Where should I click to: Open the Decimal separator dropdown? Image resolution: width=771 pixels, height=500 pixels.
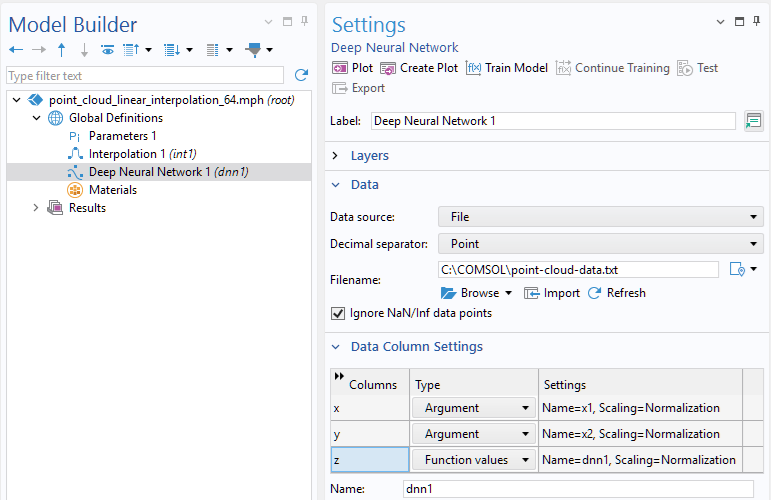coord(600,244)
